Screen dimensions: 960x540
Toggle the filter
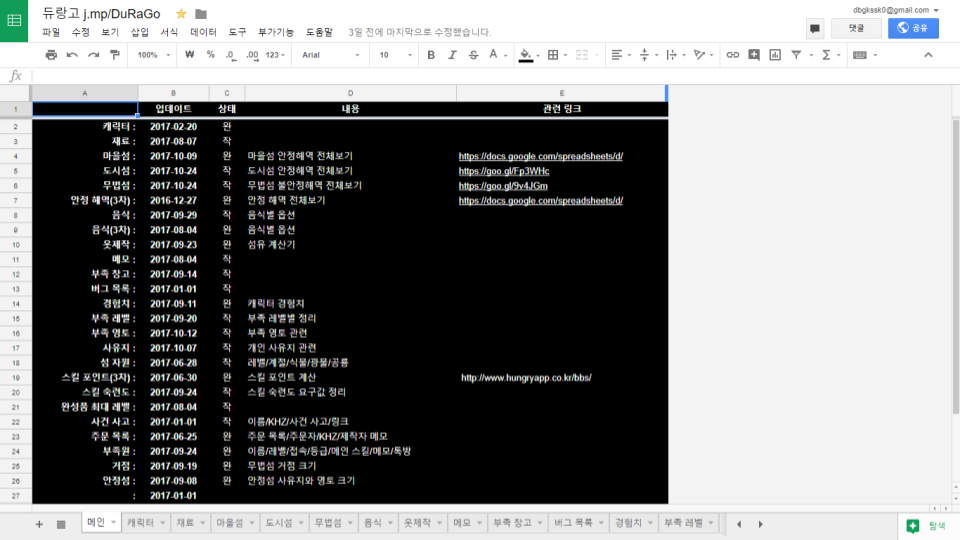[796, 55]
